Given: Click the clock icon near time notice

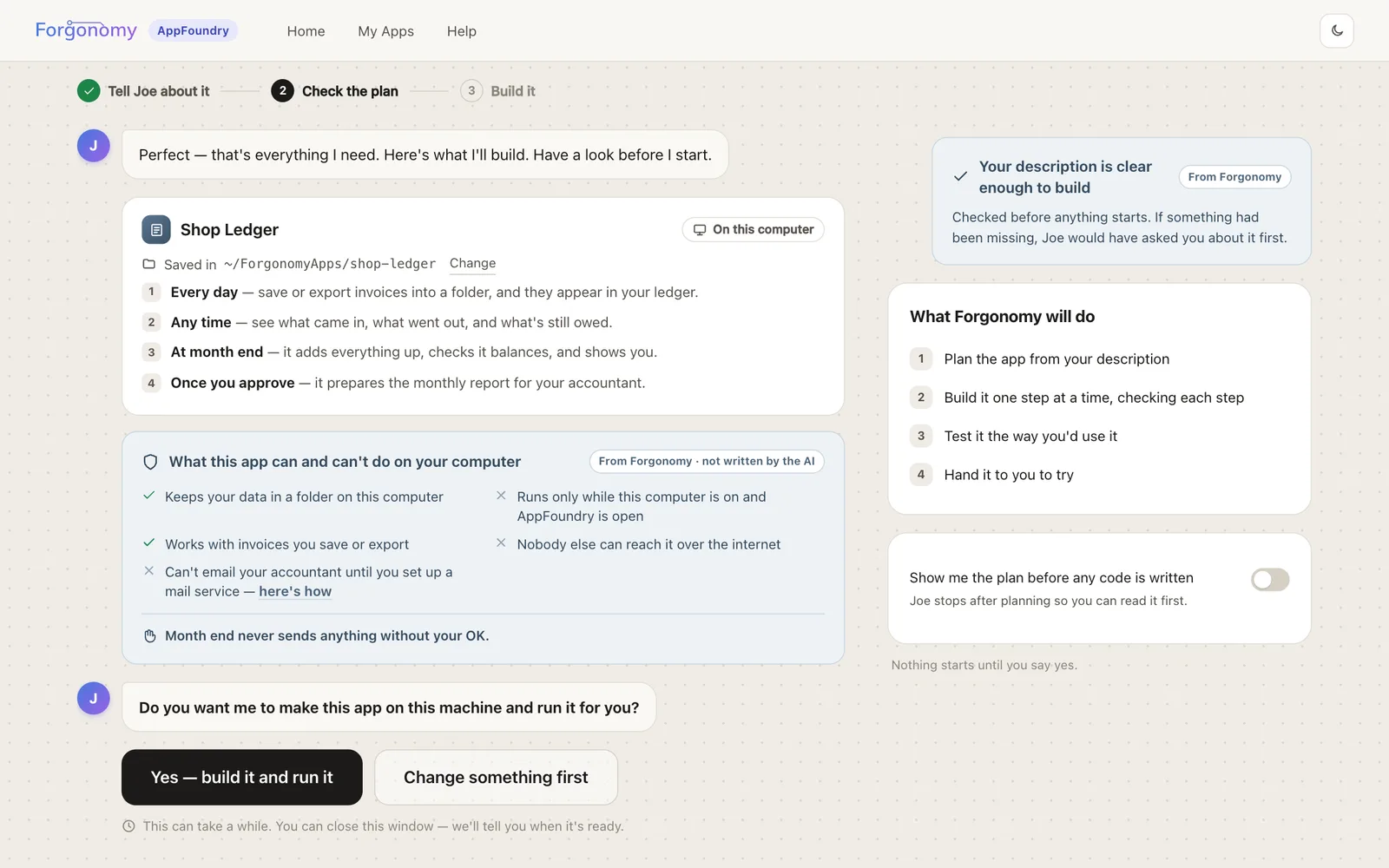Looking at the screenshot, I should tap(128, 826).
